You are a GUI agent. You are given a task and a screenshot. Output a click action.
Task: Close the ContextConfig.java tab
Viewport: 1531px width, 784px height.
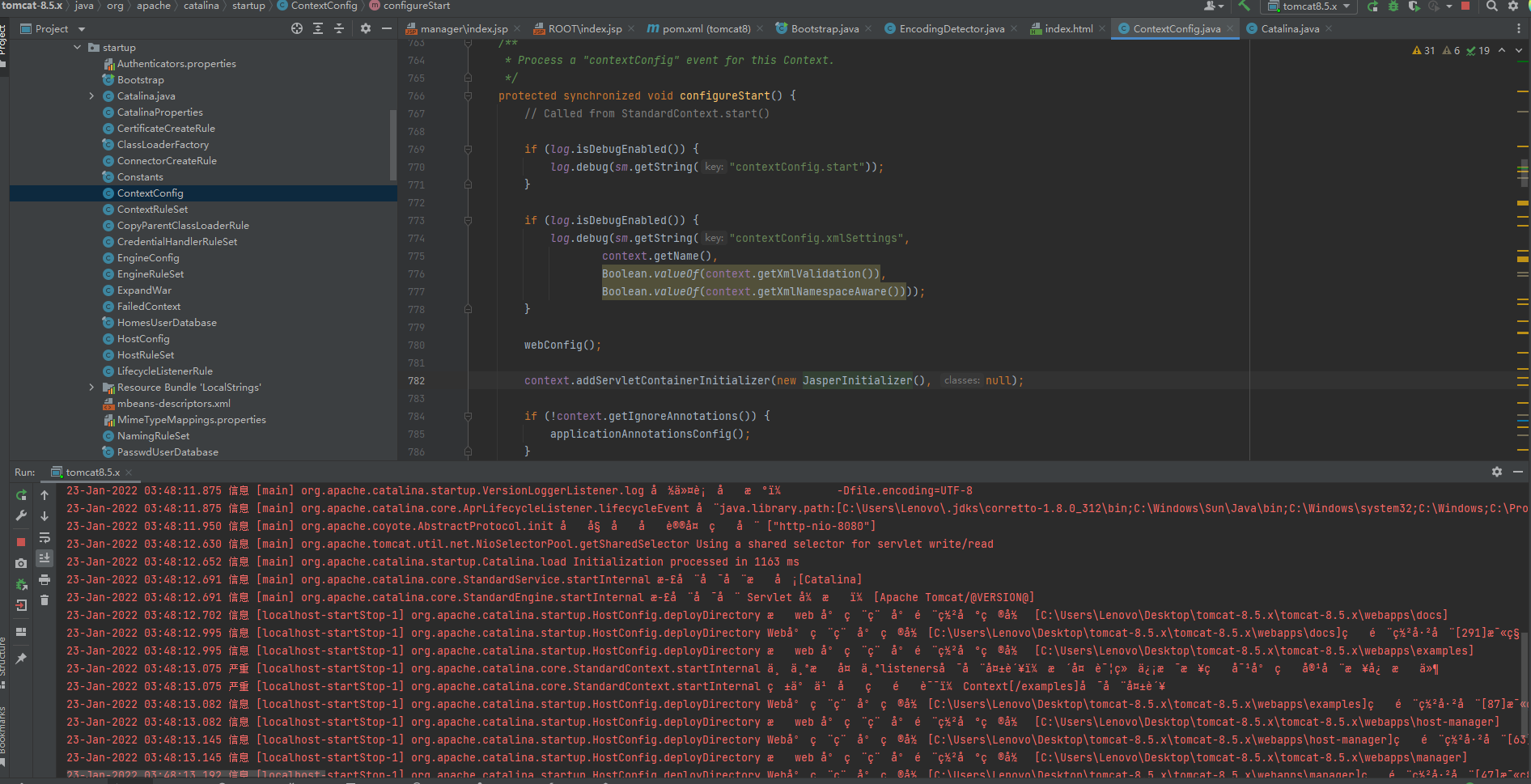1230,28
